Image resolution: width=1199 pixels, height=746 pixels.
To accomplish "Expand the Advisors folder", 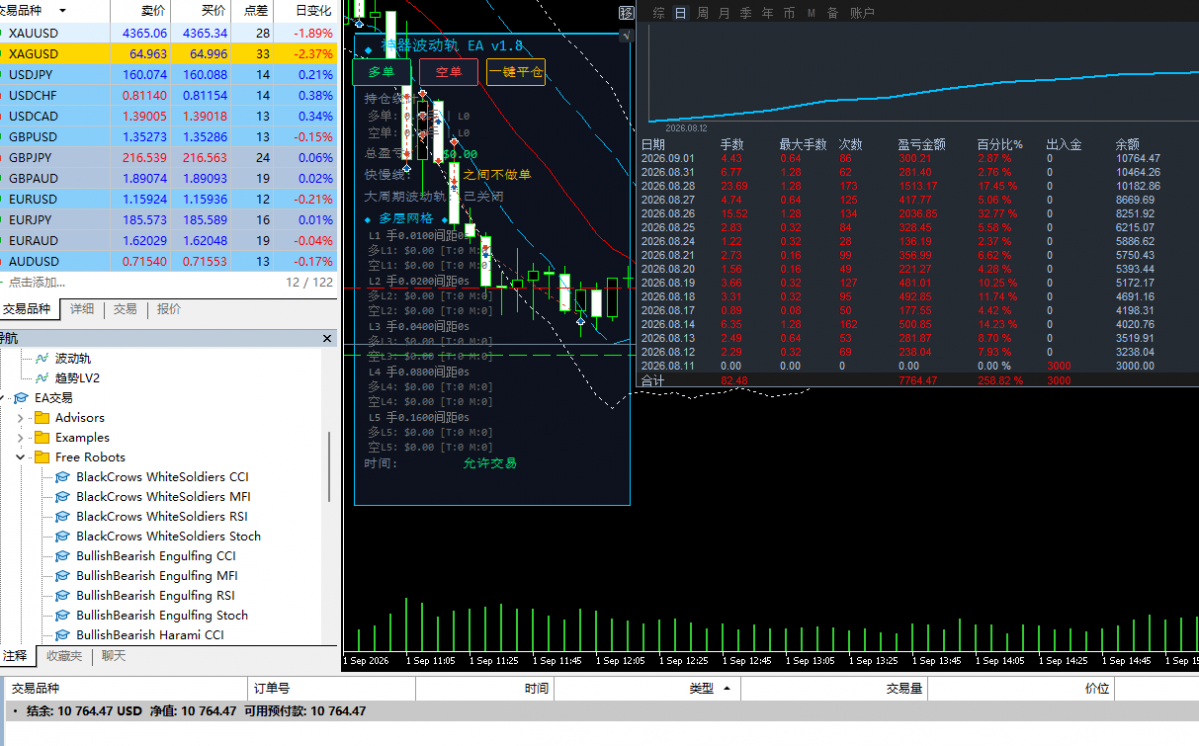I will (21, 418).
